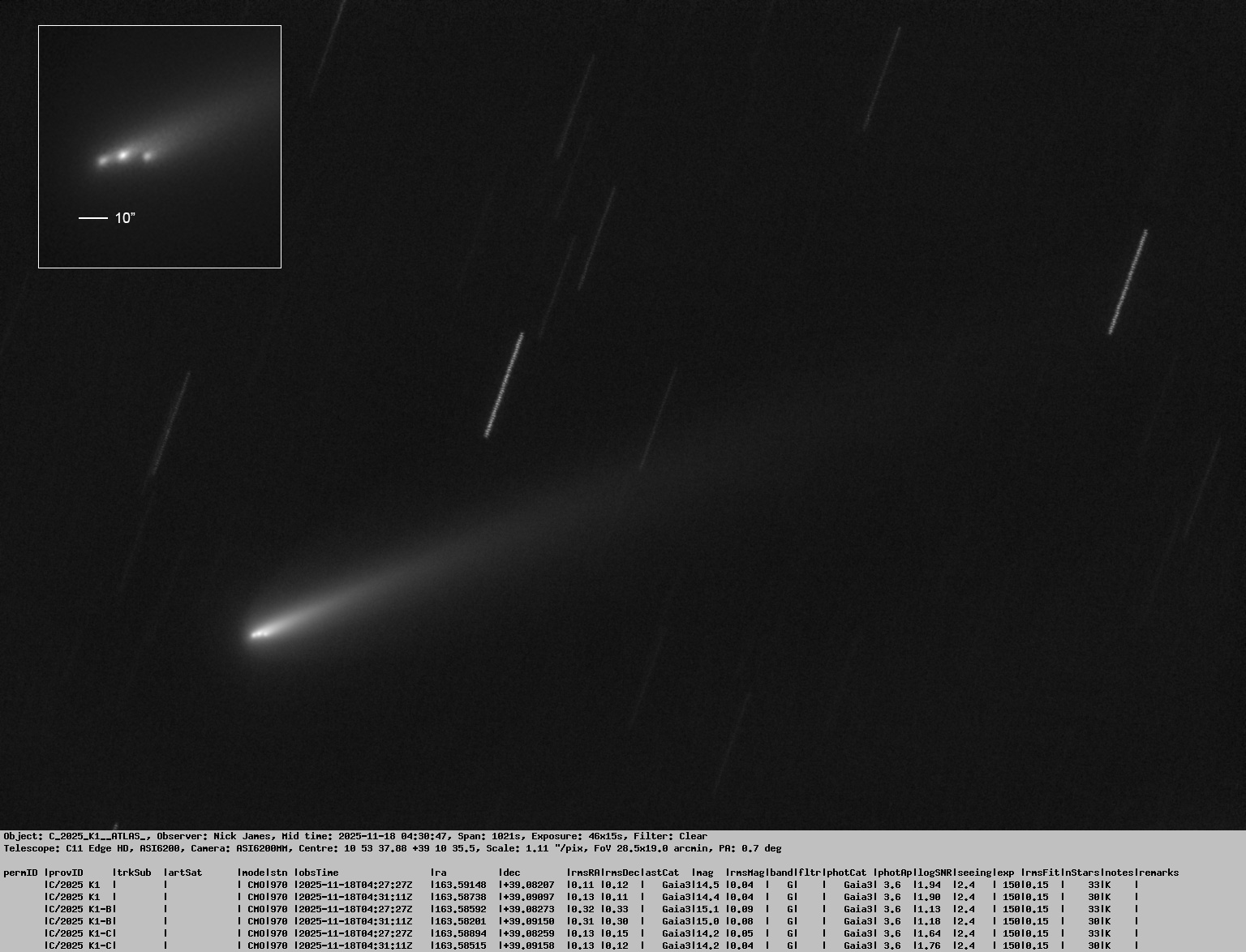Click the provID column header
1246x952 pixels.
click(66, 873)
